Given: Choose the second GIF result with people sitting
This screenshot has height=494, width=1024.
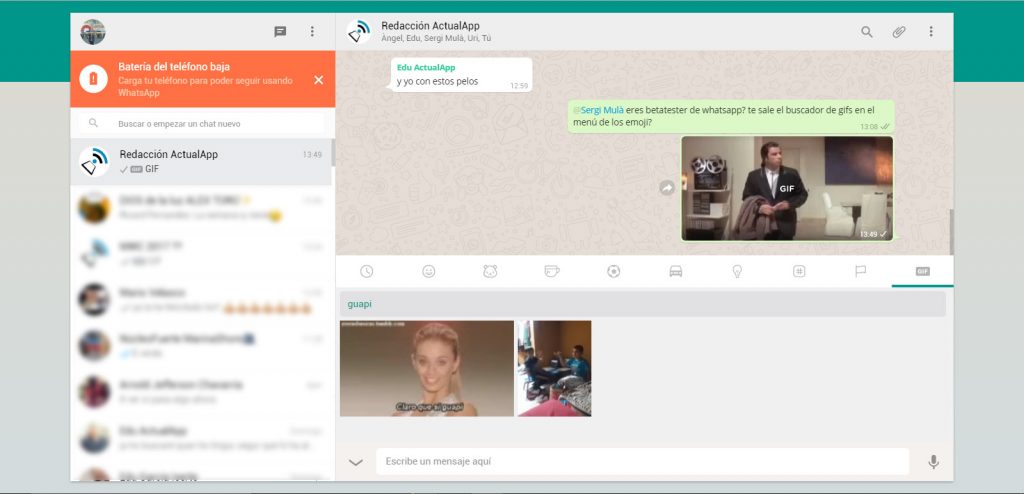Looking at the screenshot, I should coord(554,368).
